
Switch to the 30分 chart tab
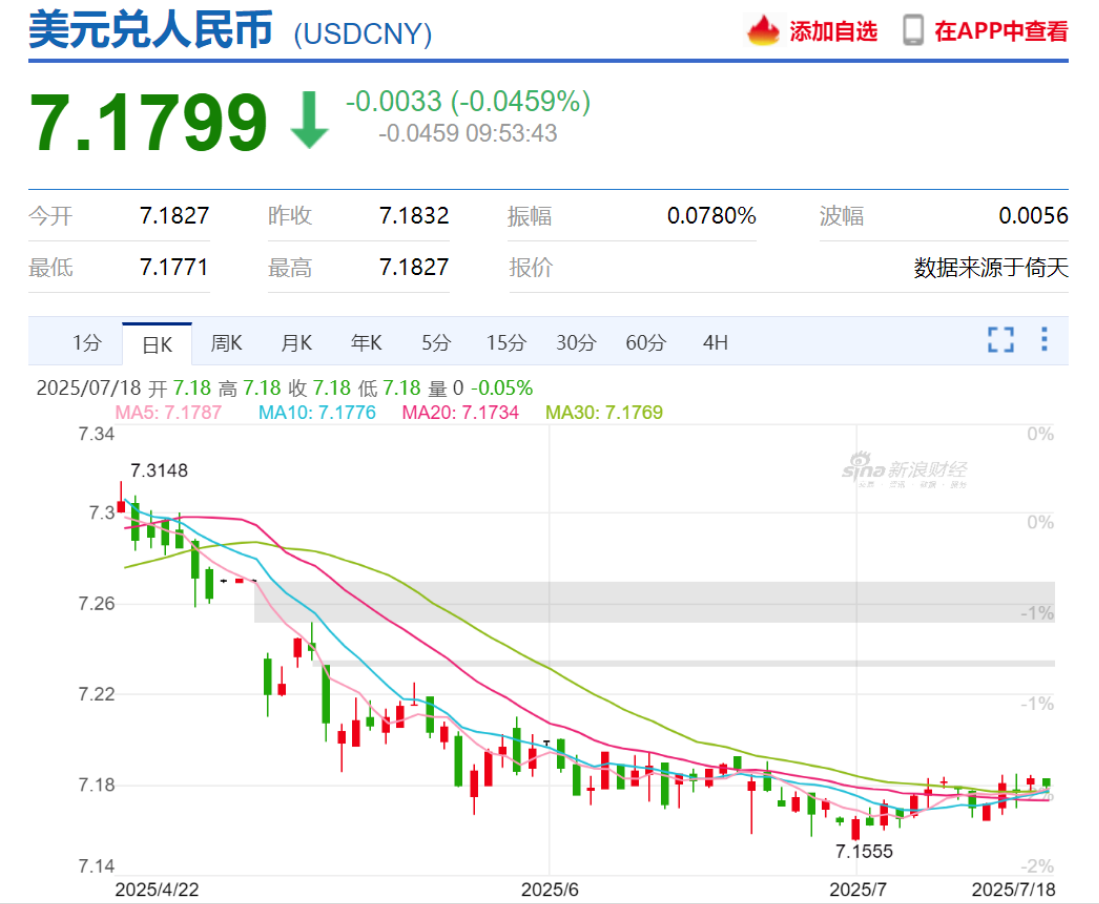pyautogui.click(x=575, y=342)
